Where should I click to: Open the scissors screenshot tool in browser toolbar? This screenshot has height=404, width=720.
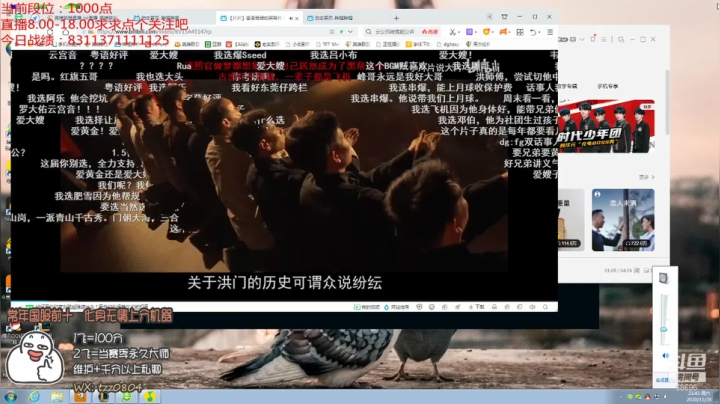pyautogui.click(x=452, y=32)
